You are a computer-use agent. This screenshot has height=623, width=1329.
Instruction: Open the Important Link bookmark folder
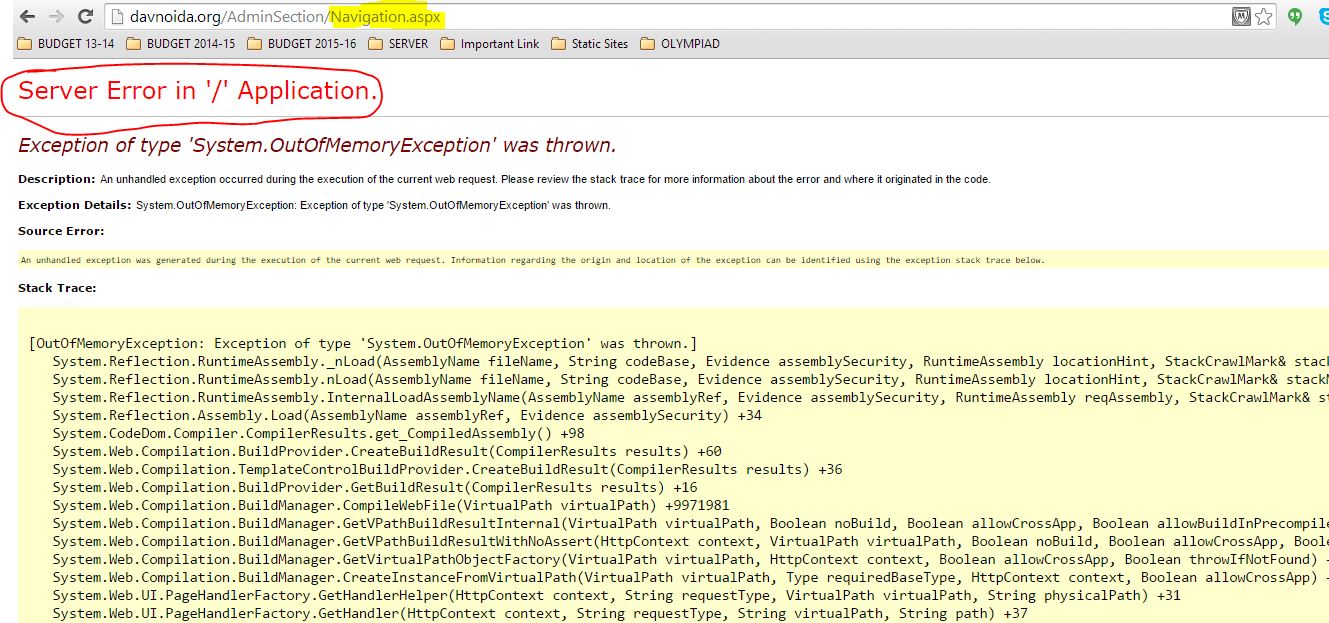[489, 44]
